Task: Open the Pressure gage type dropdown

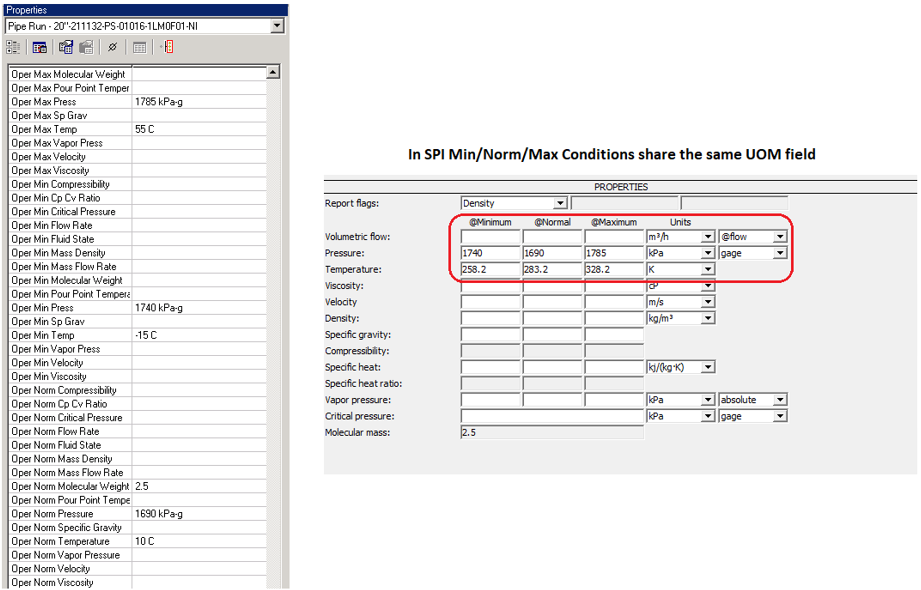Action: pos(780,254)
